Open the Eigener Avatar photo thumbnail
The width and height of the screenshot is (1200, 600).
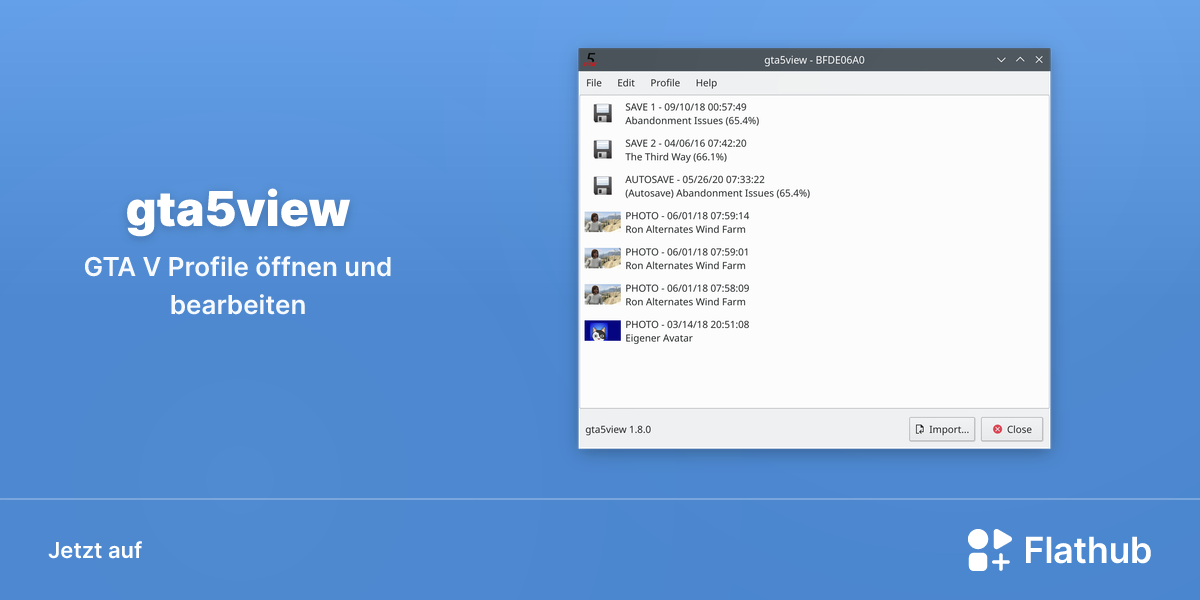(602, 330)
